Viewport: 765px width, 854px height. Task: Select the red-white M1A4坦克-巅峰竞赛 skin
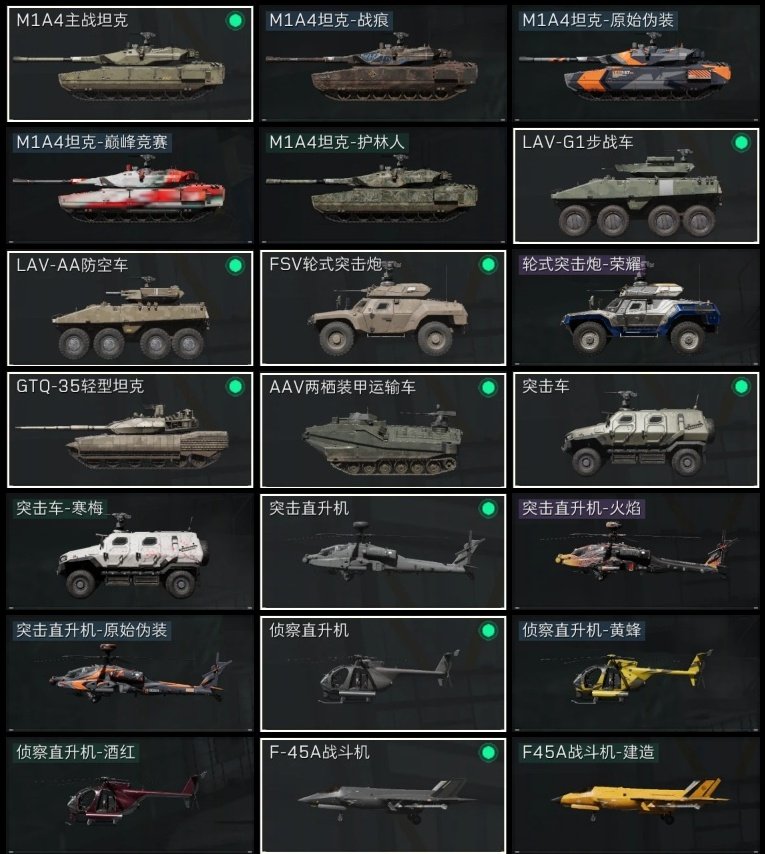[130, 186]
